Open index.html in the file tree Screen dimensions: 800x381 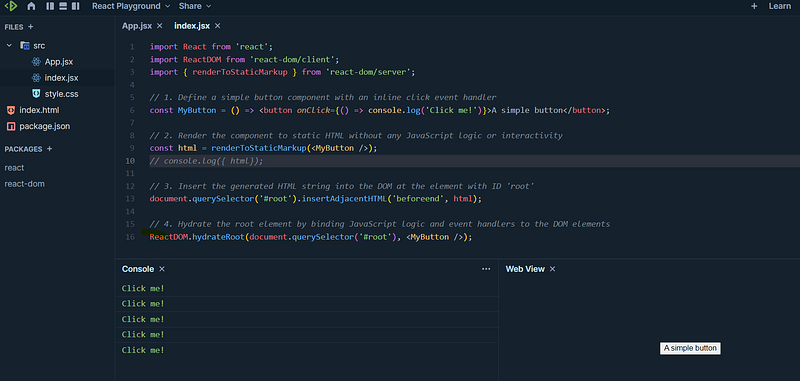tap(40, 110)
